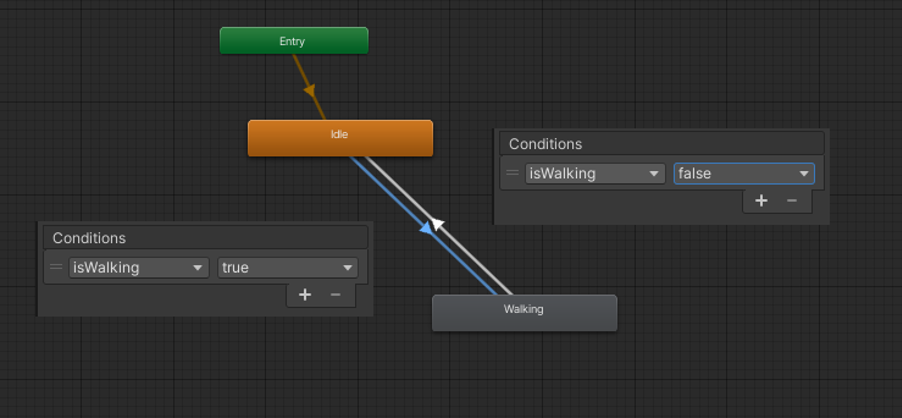
Task: Select the orange Entry transition arrow
Action: point(309,90)
